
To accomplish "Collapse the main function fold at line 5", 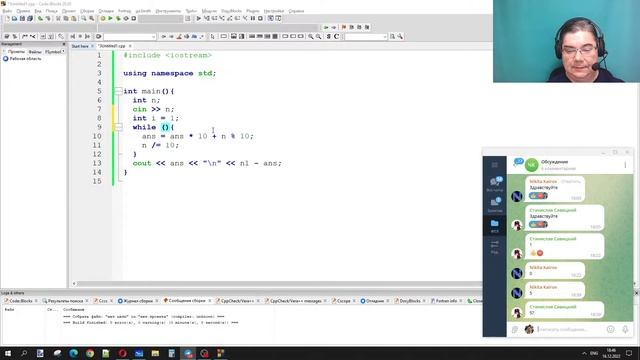I will 118,91.
